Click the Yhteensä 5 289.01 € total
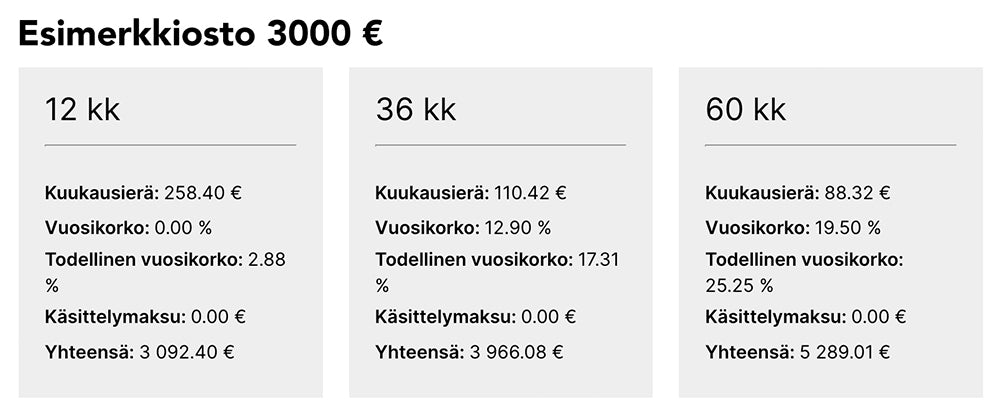The width and height of the screenshot is (1000, 412). (797, 351)
